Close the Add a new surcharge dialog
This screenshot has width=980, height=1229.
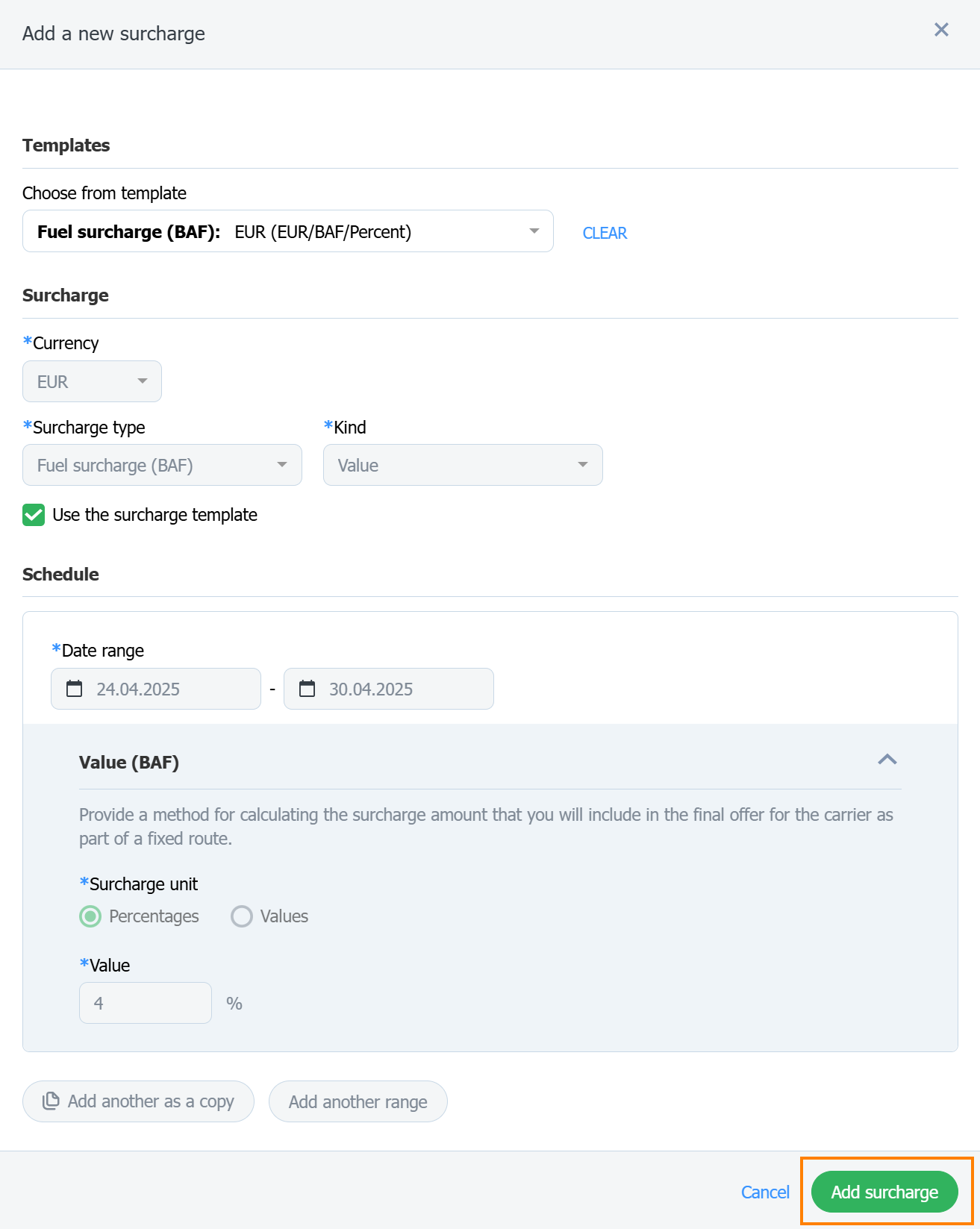coord(941,29)
